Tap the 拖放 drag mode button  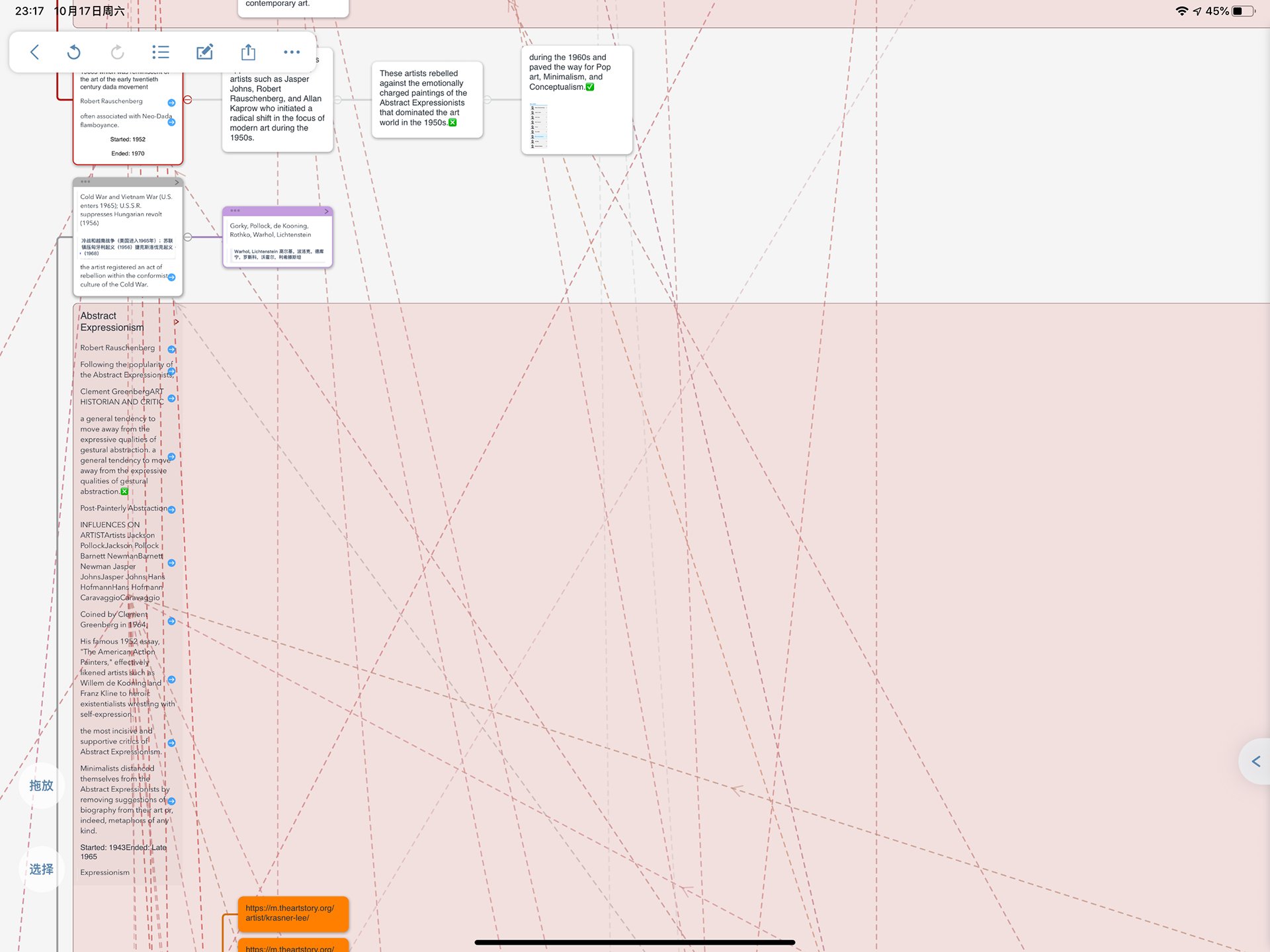click(41, 785)
